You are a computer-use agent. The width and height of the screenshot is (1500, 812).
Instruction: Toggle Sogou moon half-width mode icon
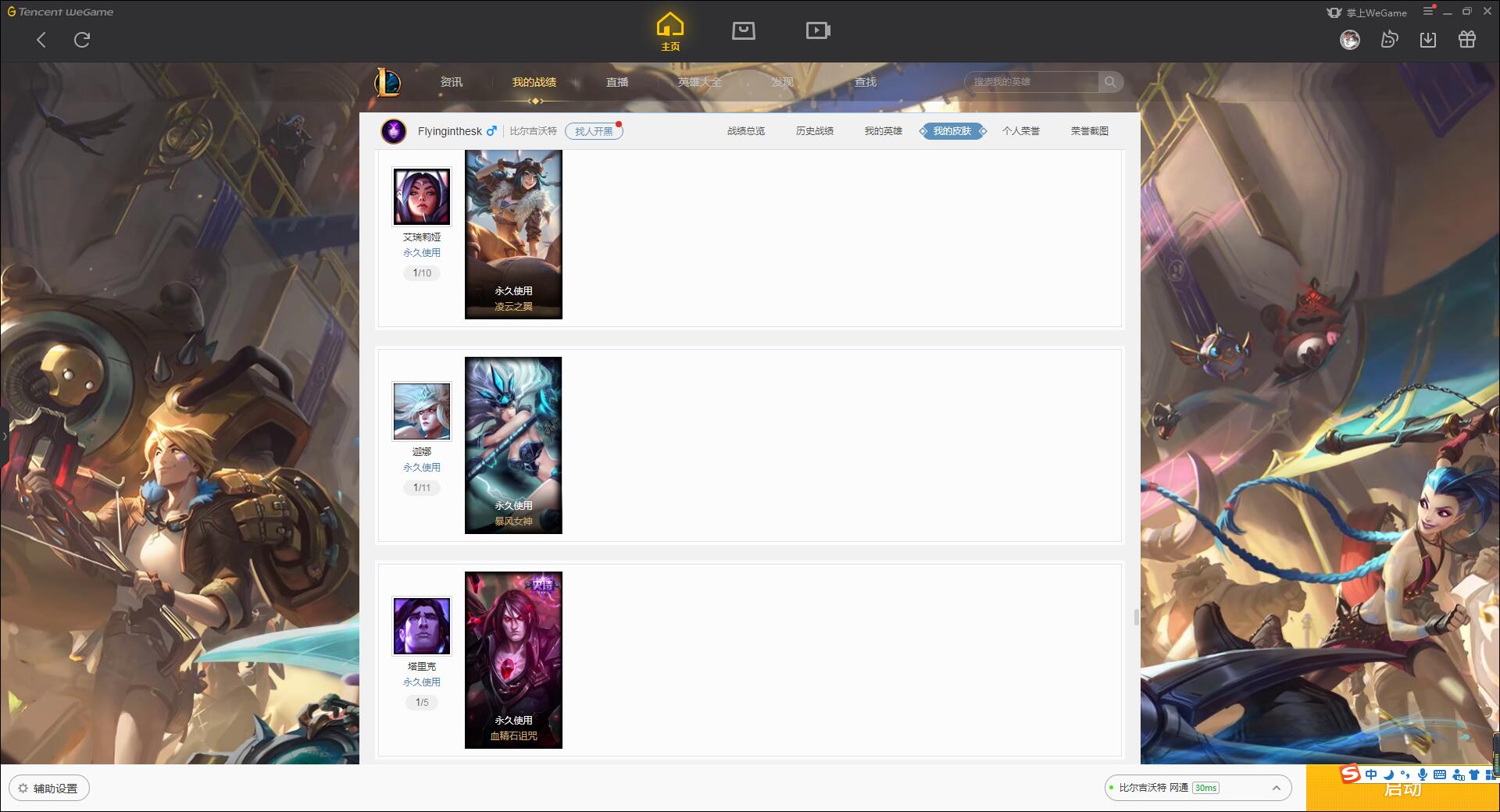(x=1388, y=775)
